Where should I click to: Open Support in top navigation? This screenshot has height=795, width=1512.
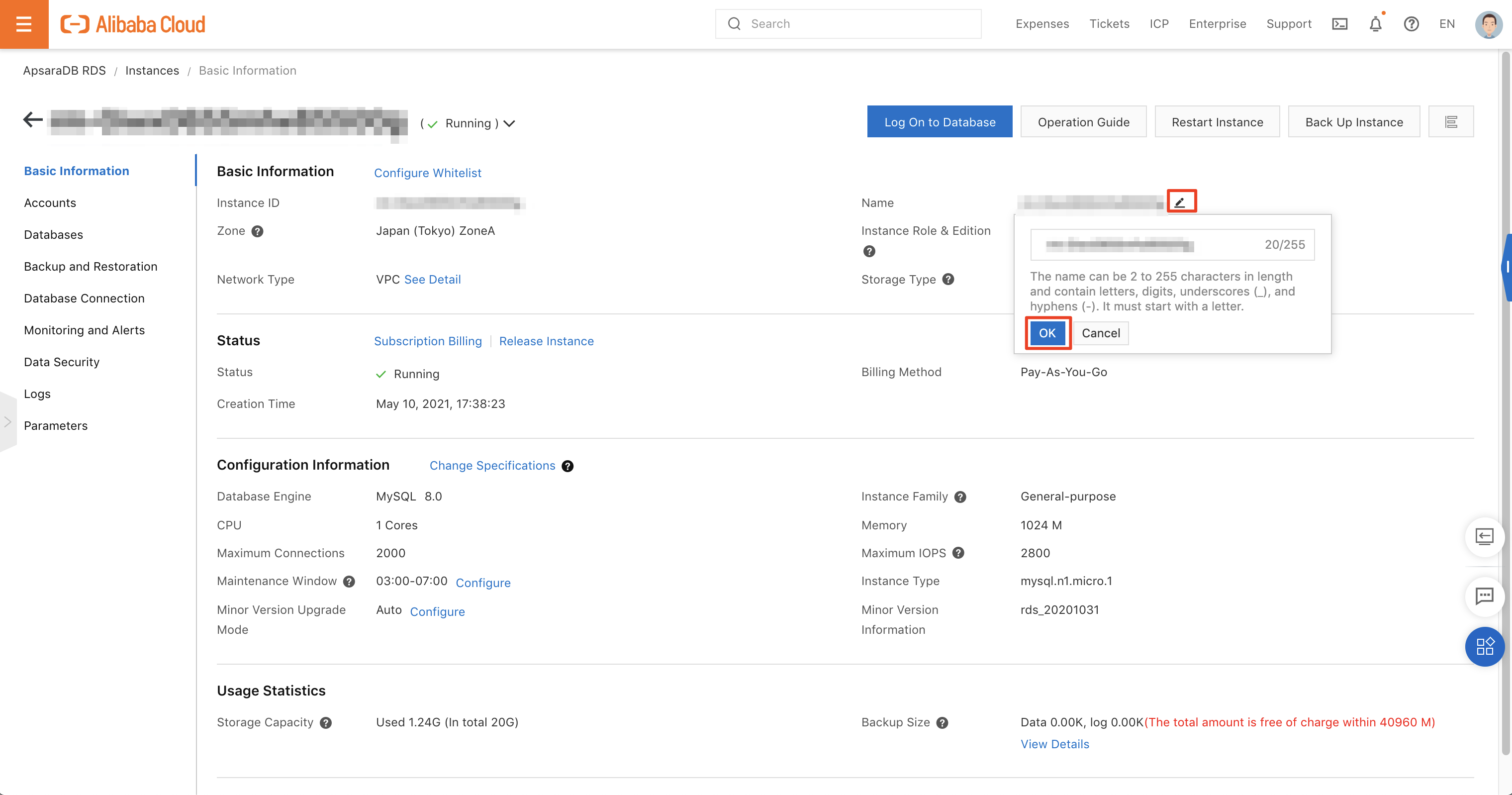[x=1288, y=24]
